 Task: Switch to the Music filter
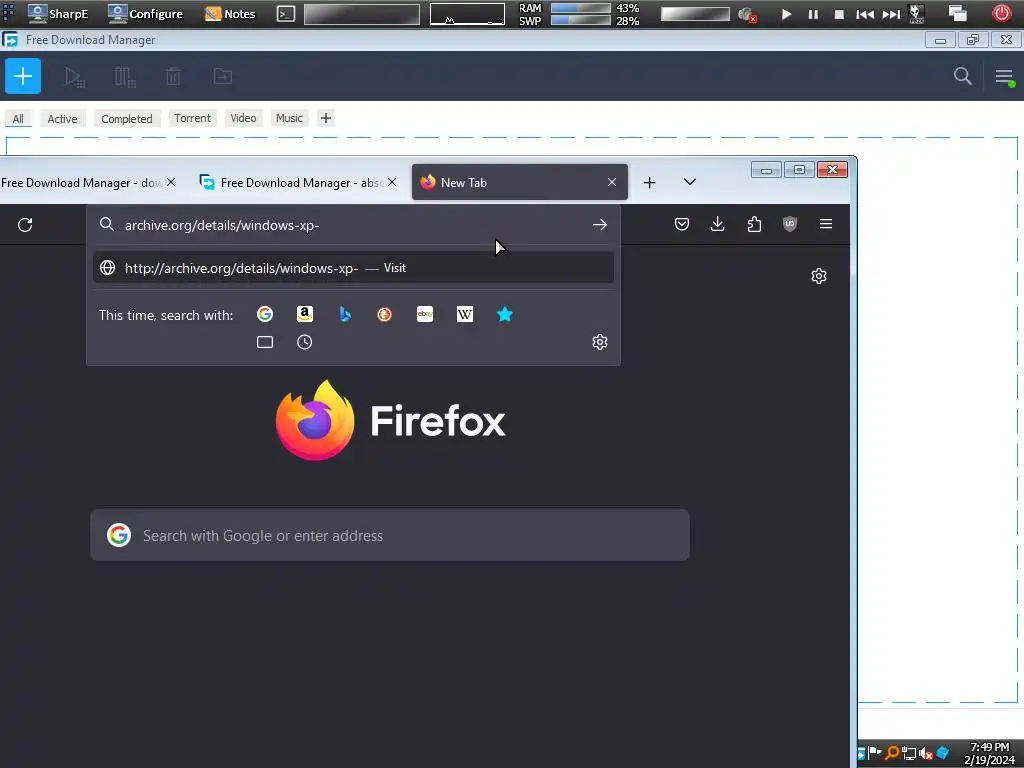[289, 118]
